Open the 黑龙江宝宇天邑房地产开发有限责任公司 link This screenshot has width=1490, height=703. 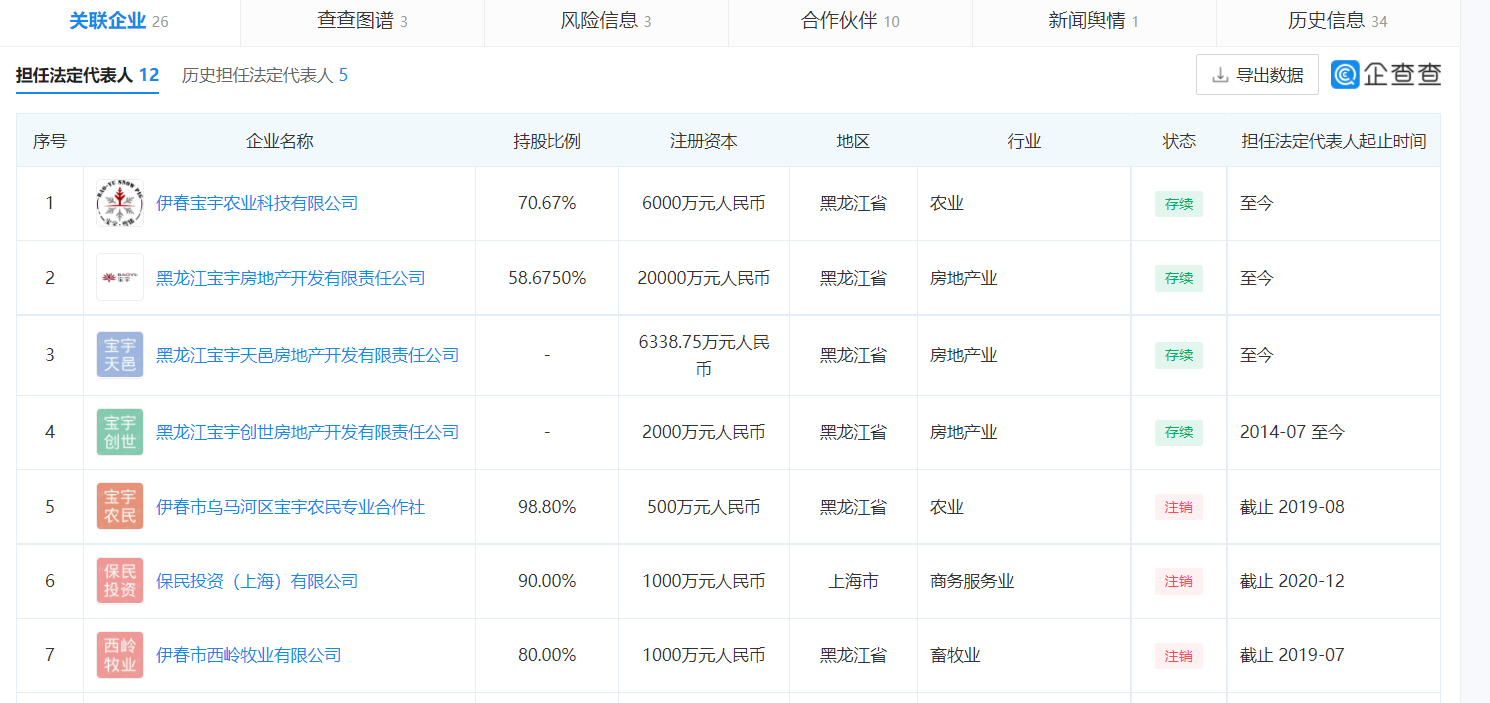tap(308, 355)
